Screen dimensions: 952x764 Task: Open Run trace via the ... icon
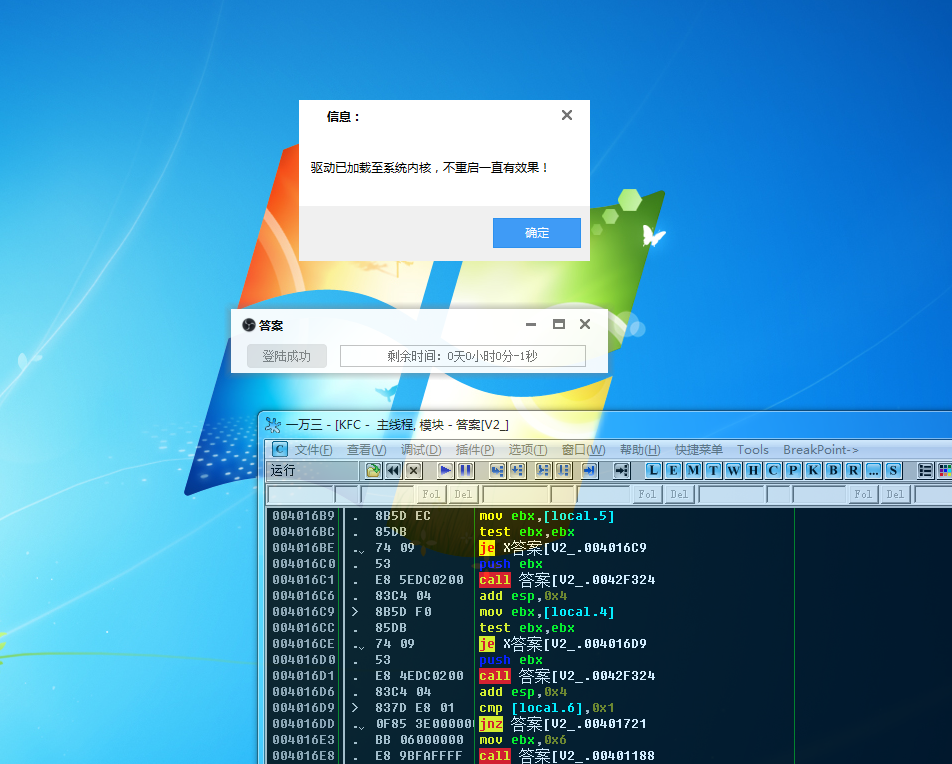[x=873, y=470]
